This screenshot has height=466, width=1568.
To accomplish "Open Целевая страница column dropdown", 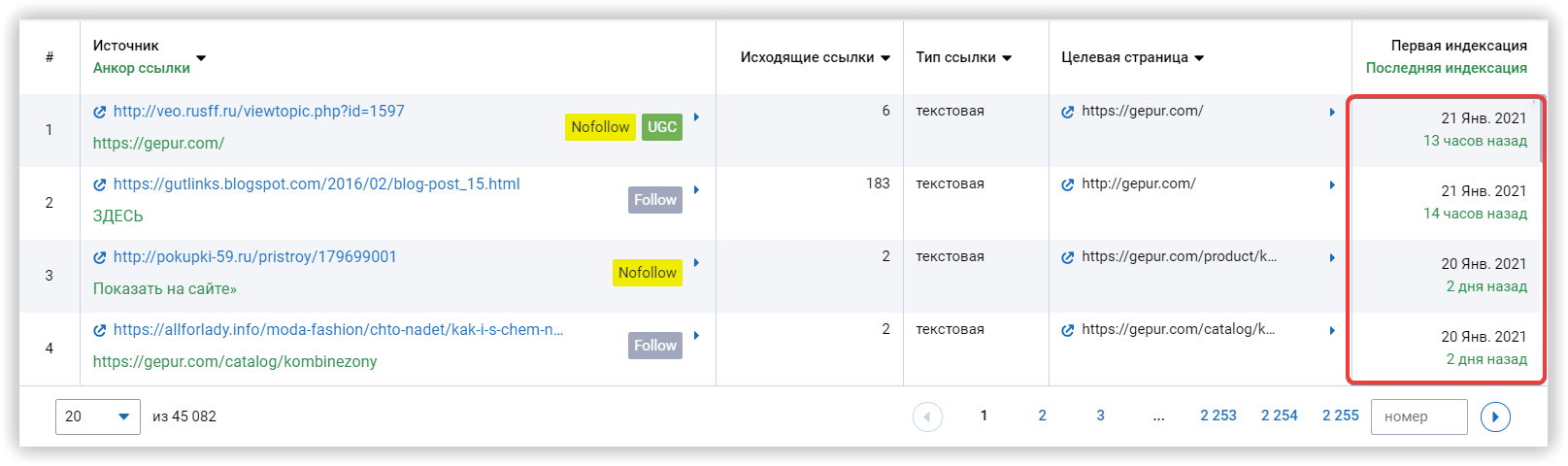I will tap(1199, 58).
